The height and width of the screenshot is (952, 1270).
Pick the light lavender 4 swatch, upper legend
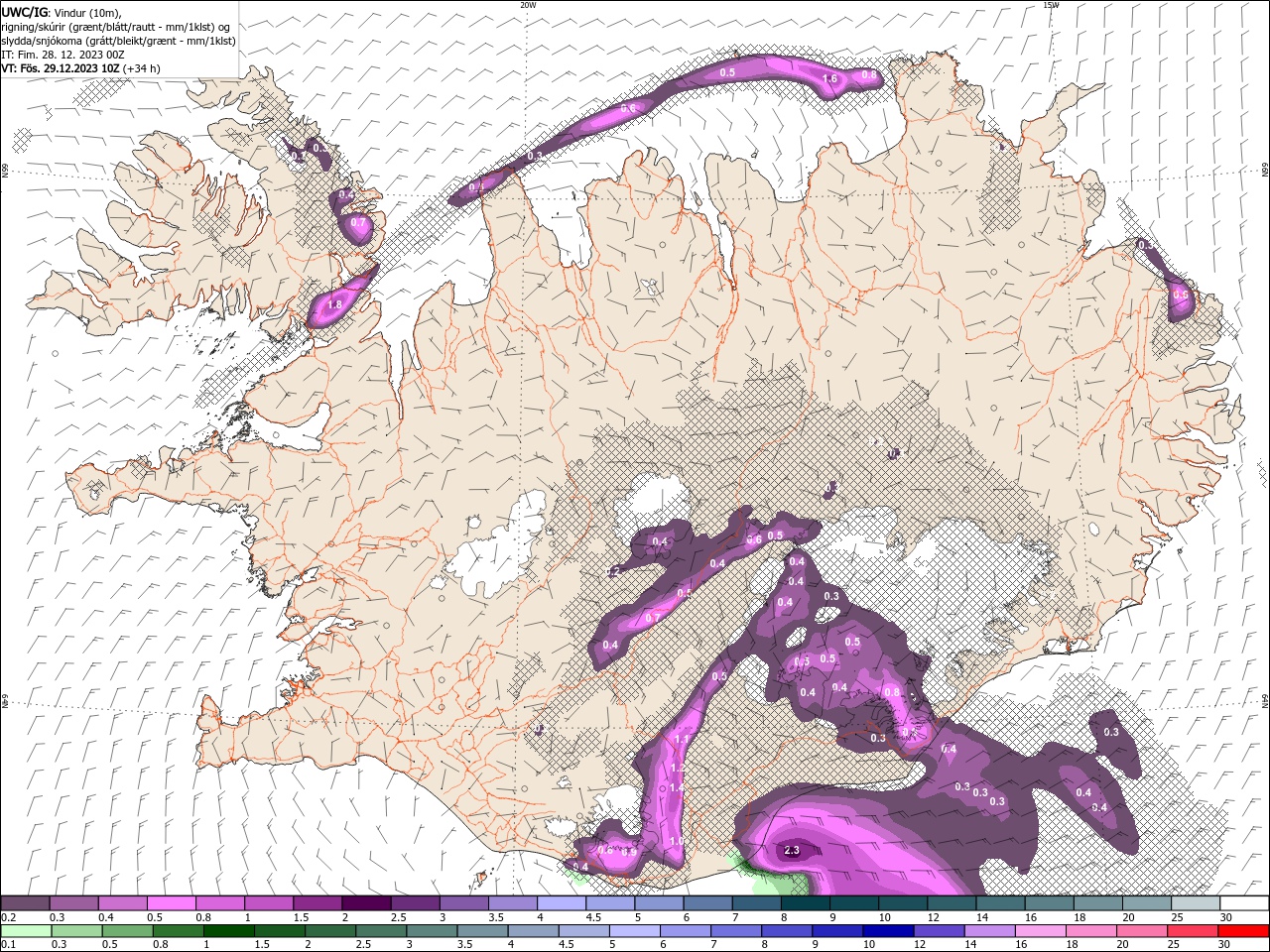(x=562, y=903)
